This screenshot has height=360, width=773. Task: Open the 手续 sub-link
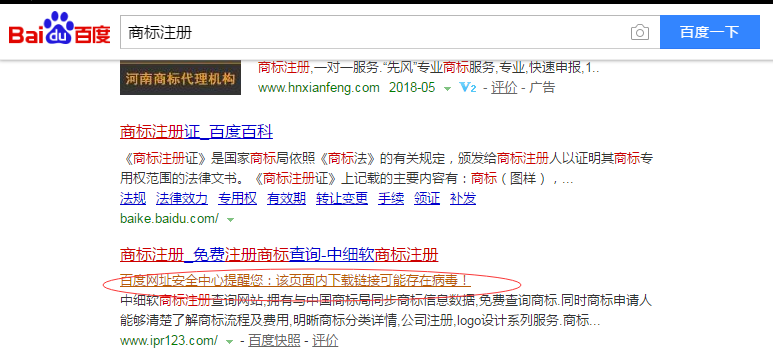coord(391,198)
